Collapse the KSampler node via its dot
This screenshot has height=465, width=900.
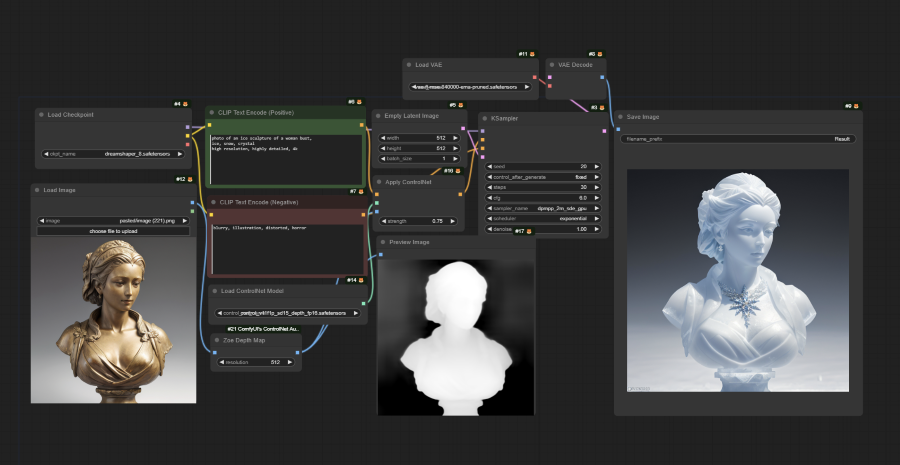point(485,118)
